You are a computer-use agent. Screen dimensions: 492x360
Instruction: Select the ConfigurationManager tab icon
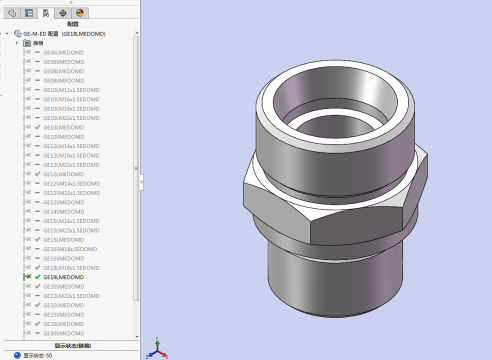pyautogui.click(x=46, y=13)
